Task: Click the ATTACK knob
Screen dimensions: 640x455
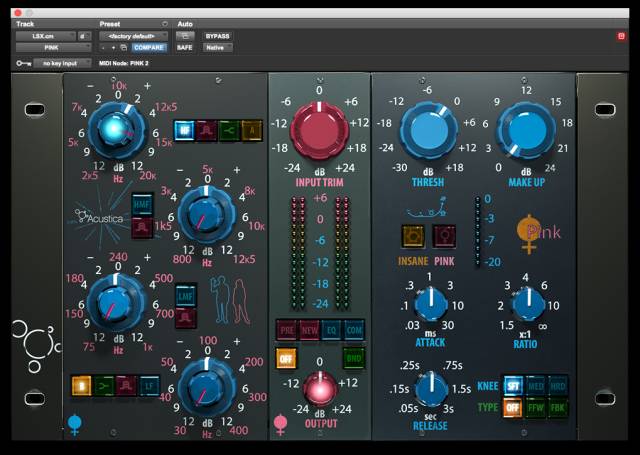Action: (431, 304)
